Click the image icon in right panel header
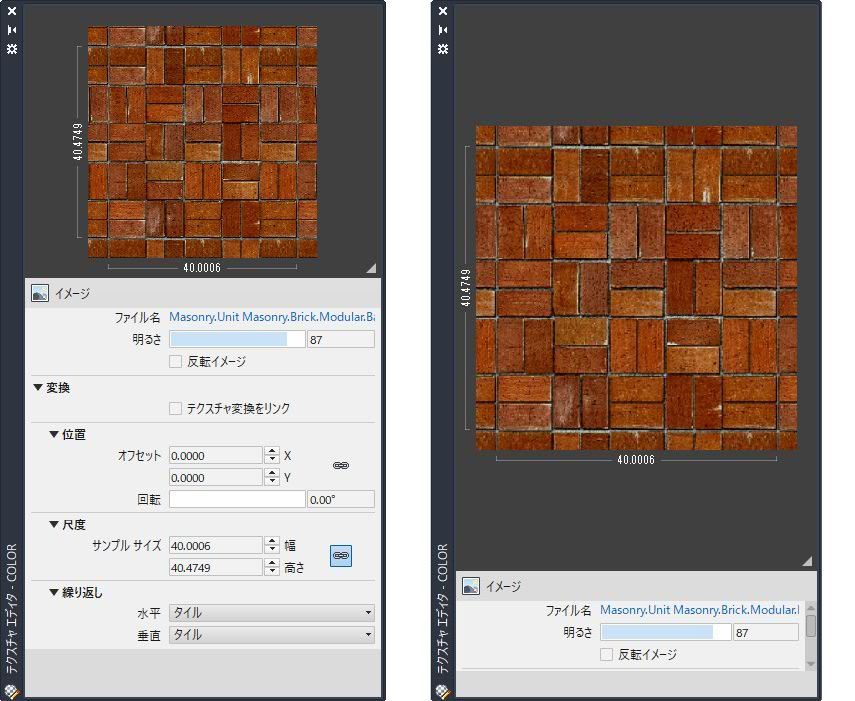 tap(471, 586)
